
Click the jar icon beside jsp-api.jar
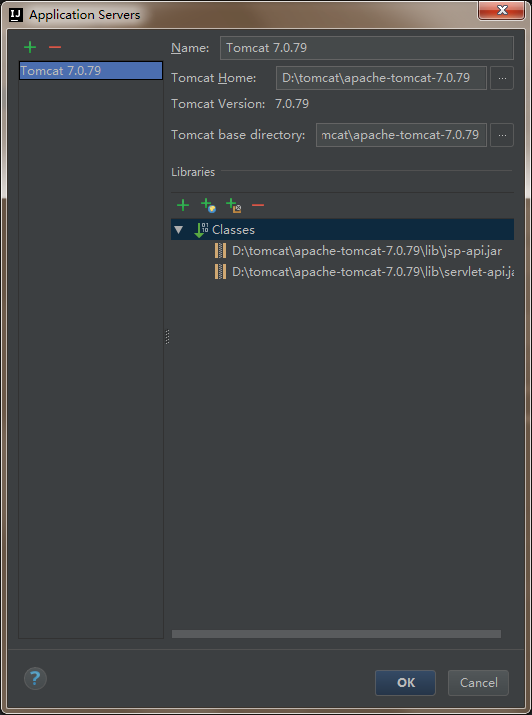[x=221, y=251]
